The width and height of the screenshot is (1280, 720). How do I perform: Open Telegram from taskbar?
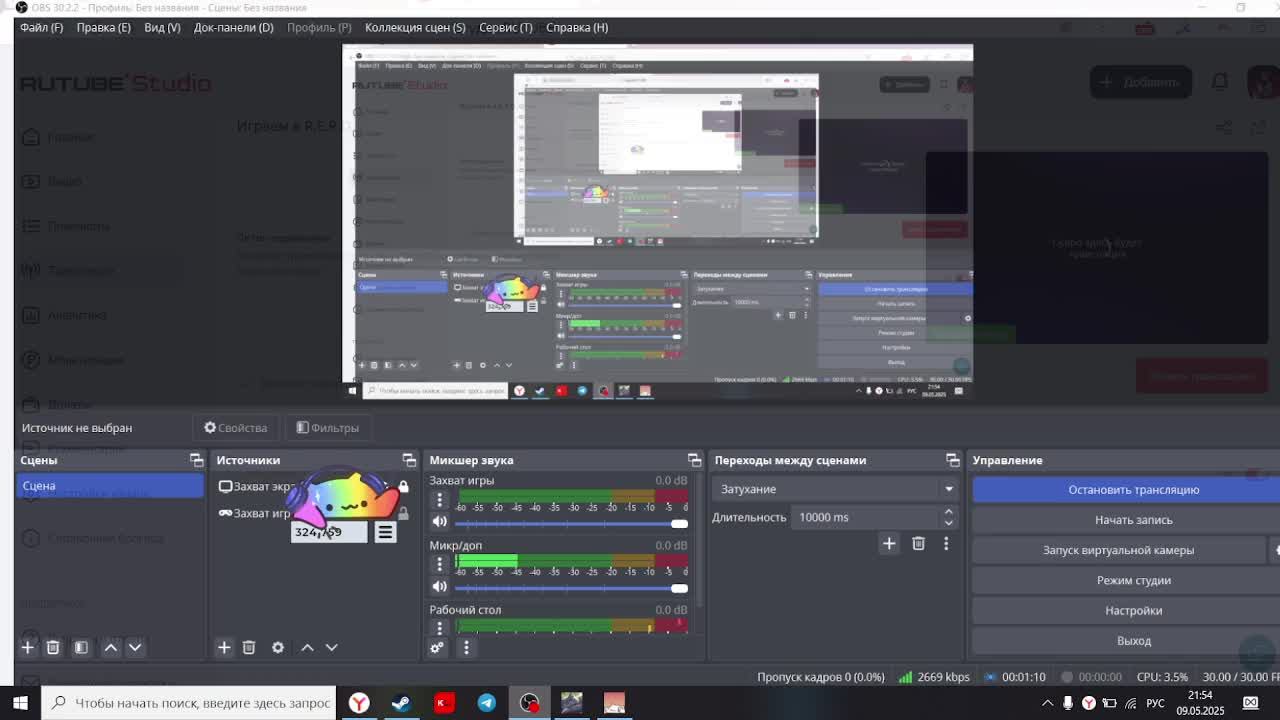pyautogui.click(x=487, y=703)
